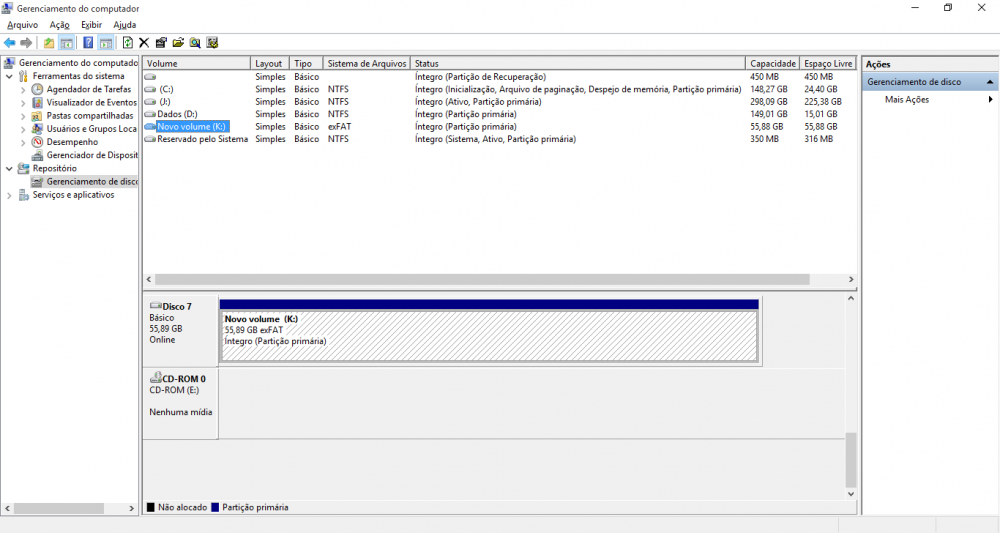Click the checklist settings toolbar icon

[212, 43]
